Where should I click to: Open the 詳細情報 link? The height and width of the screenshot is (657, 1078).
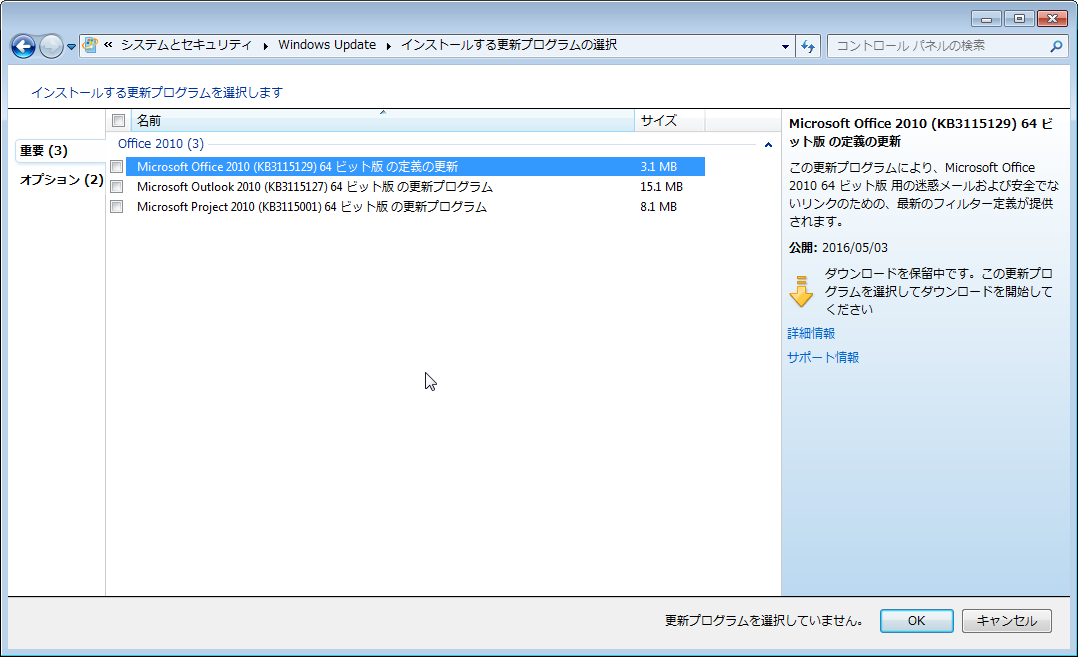tap(811, 333)
